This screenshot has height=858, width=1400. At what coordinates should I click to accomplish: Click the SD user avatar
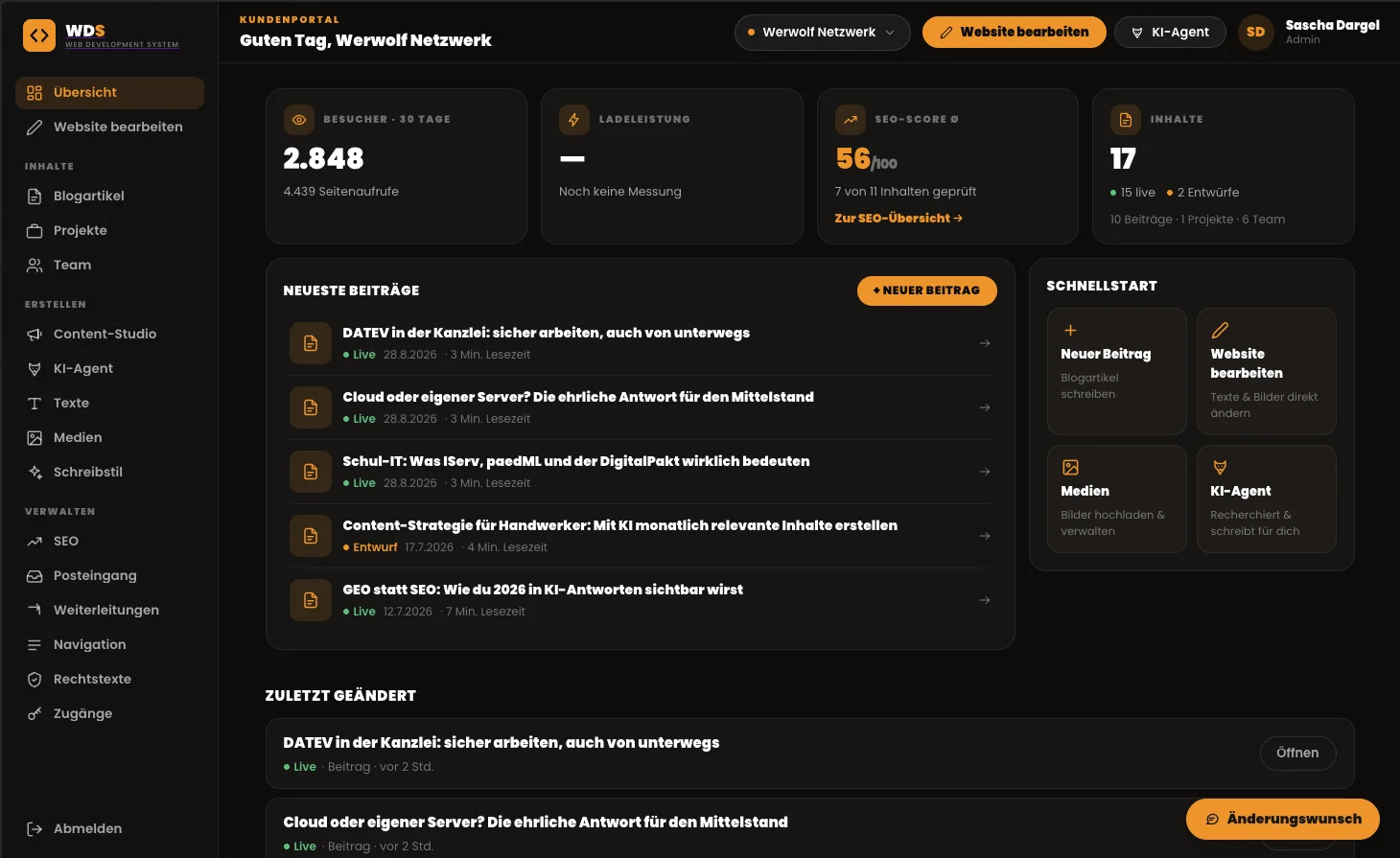coord(1256,33)
